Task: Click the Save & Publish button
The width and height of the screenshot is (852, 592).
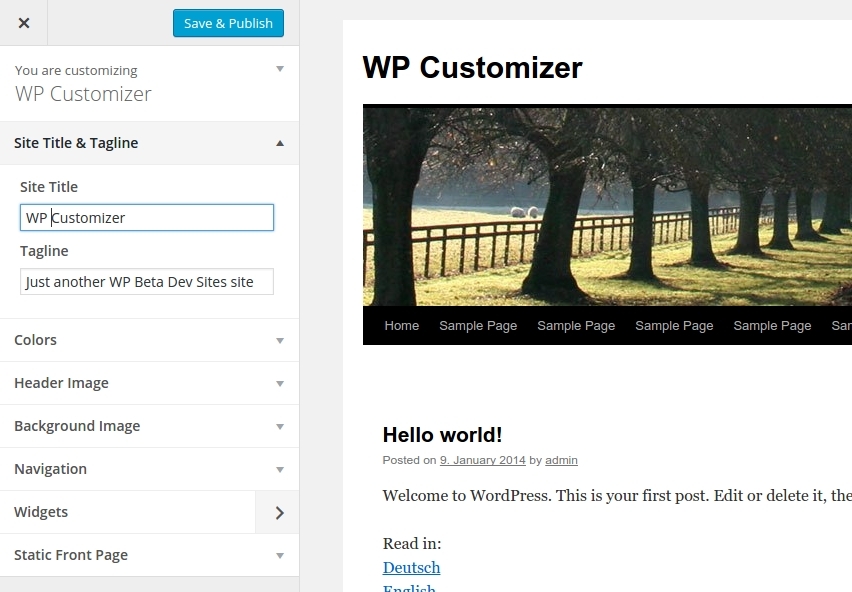Action: [x=228, y=23]
